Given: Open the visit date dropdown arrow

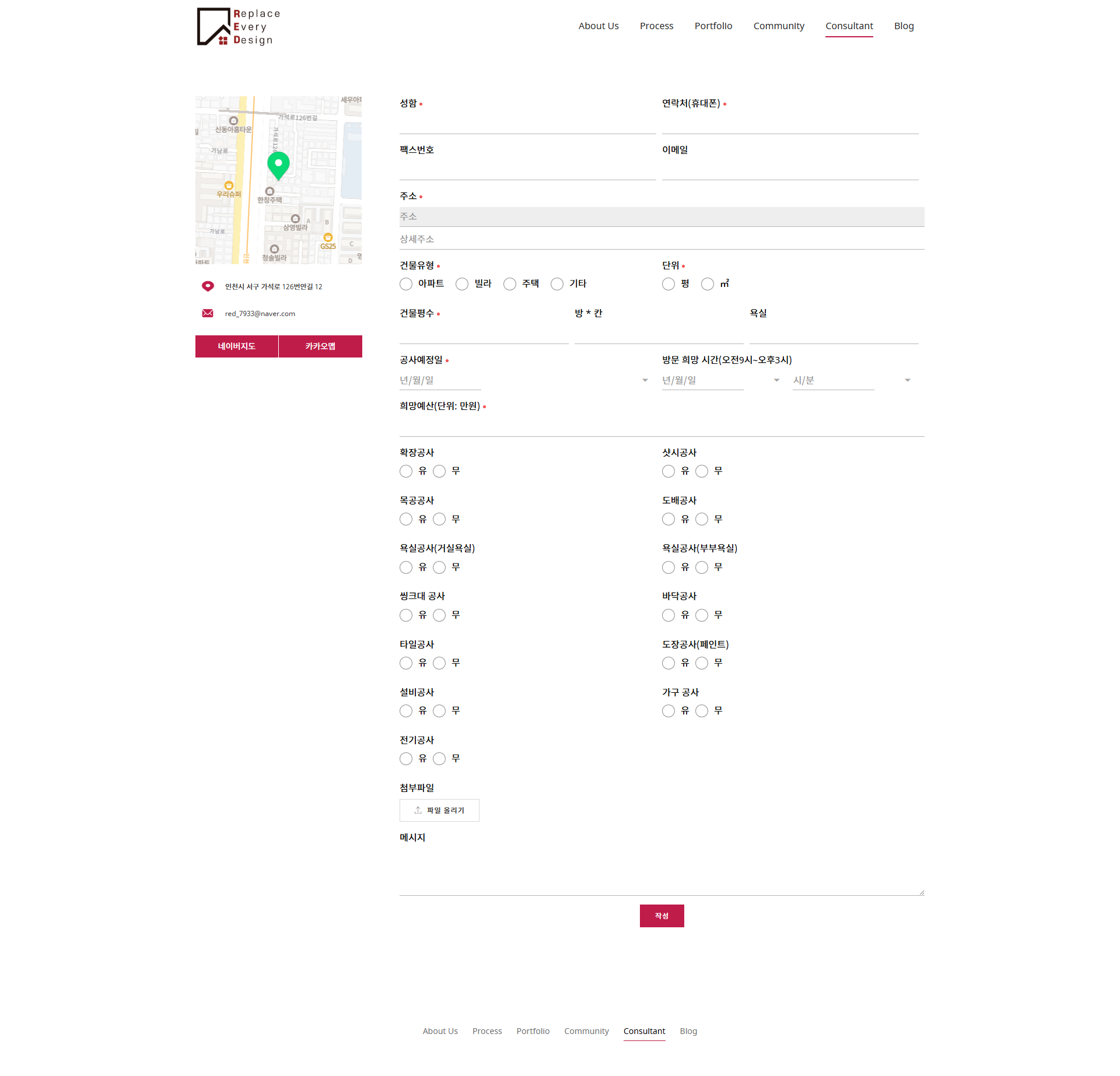Looking at the screenshot, I should click(x=776, y=380).
